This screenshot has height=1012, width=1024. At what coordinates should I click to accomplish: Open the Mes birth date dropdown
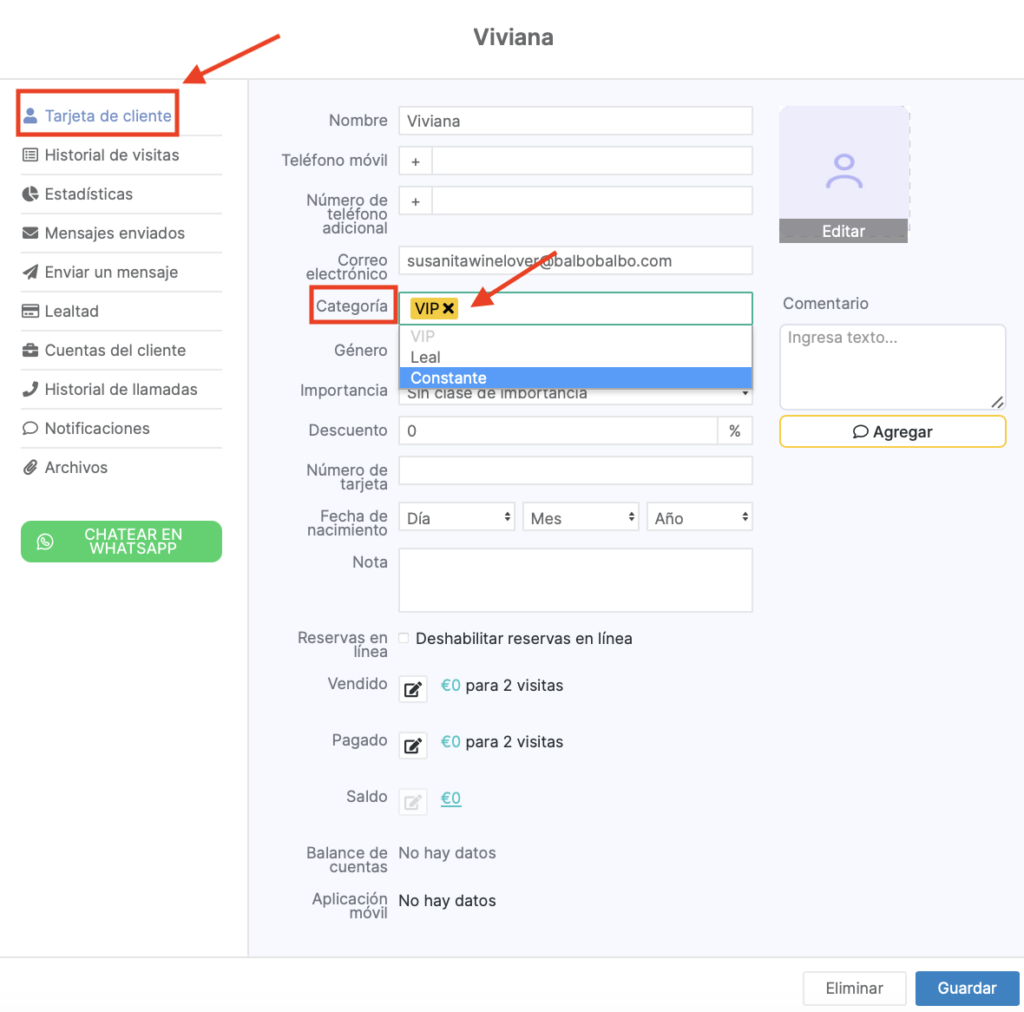pos(581,518)
